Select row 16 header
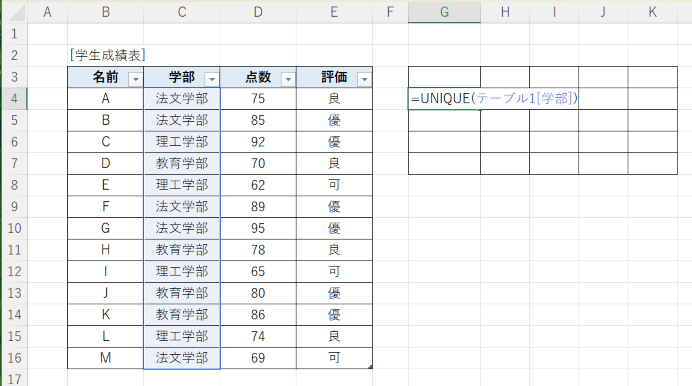Screen dimensions: 692x386 pyautogui.click(x=15, y=358)
